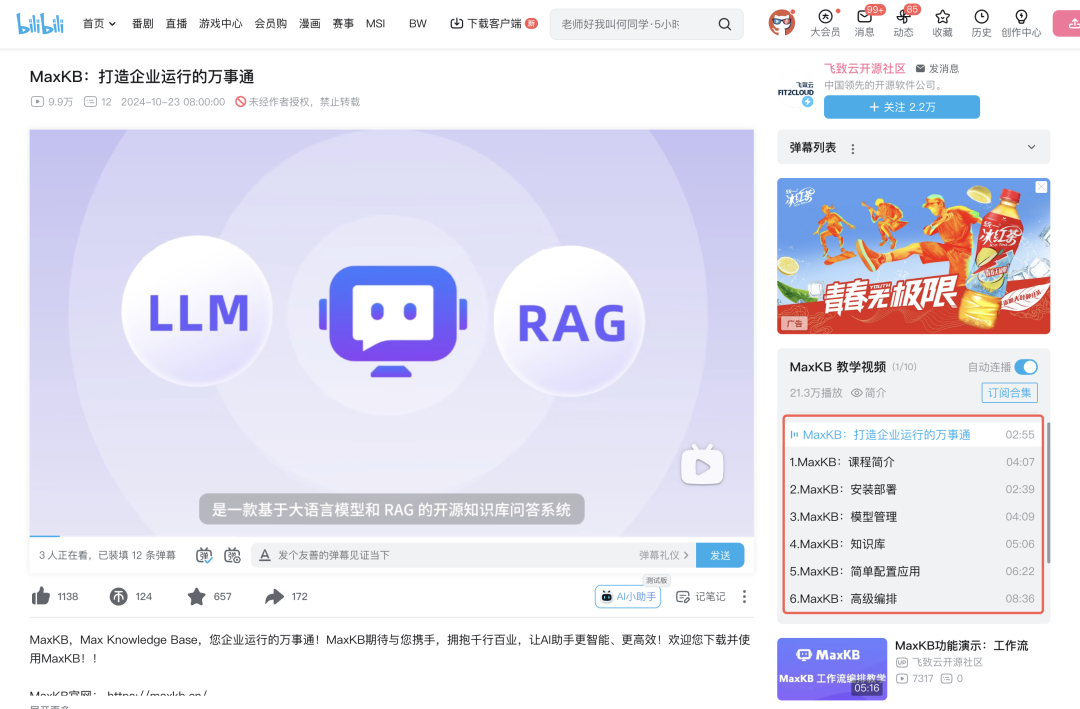
Task: Open 赛事 in navigation
Action: click(343, 23)
